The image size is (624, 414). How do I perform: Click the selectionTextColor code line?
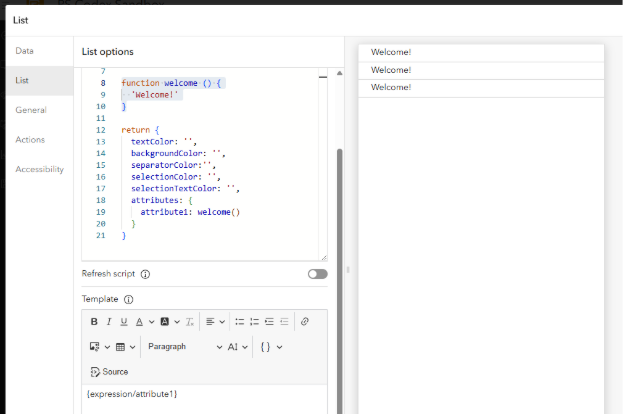point(185,189)
